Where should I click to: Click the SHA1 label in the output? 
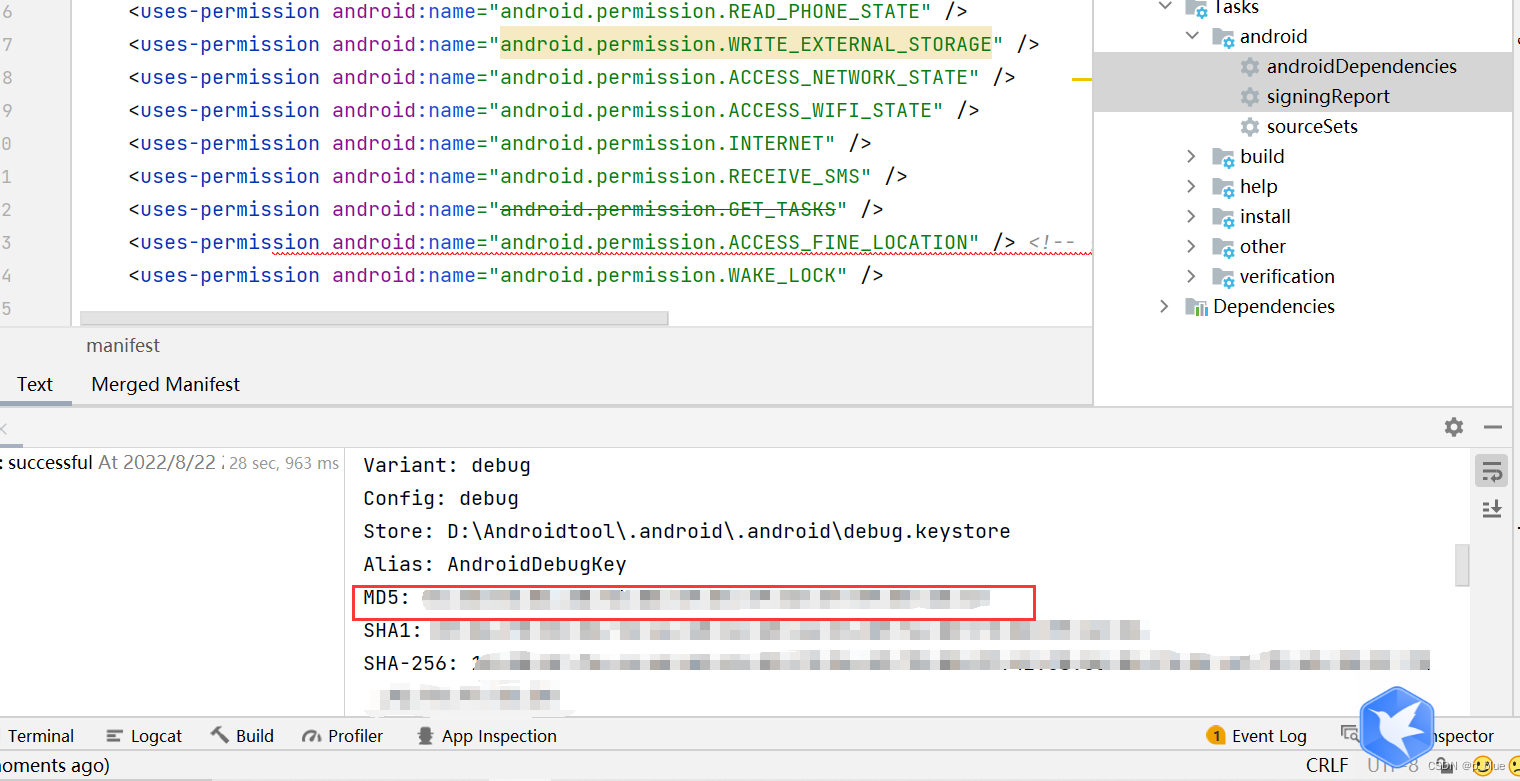[393, 631]
